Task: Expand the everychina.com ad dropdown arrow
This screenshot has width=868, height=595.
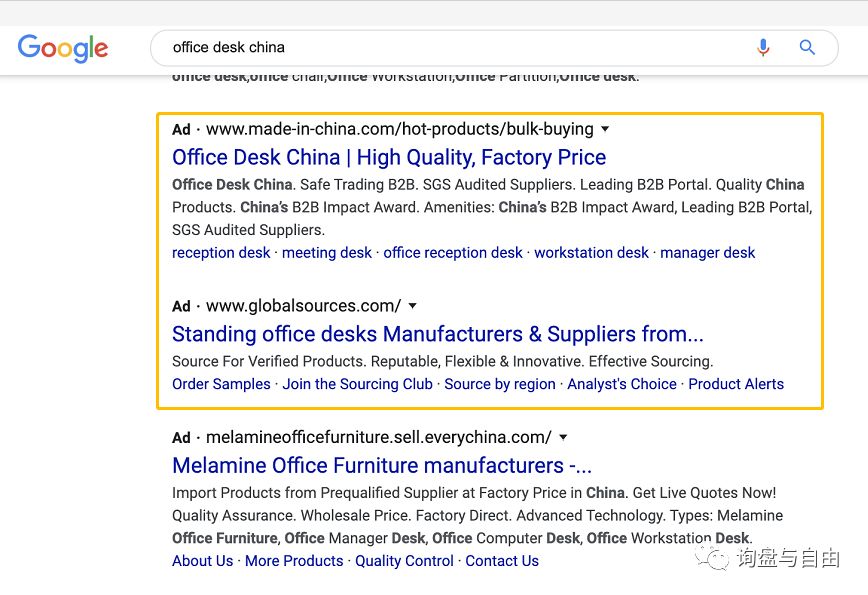Action: 563,437
